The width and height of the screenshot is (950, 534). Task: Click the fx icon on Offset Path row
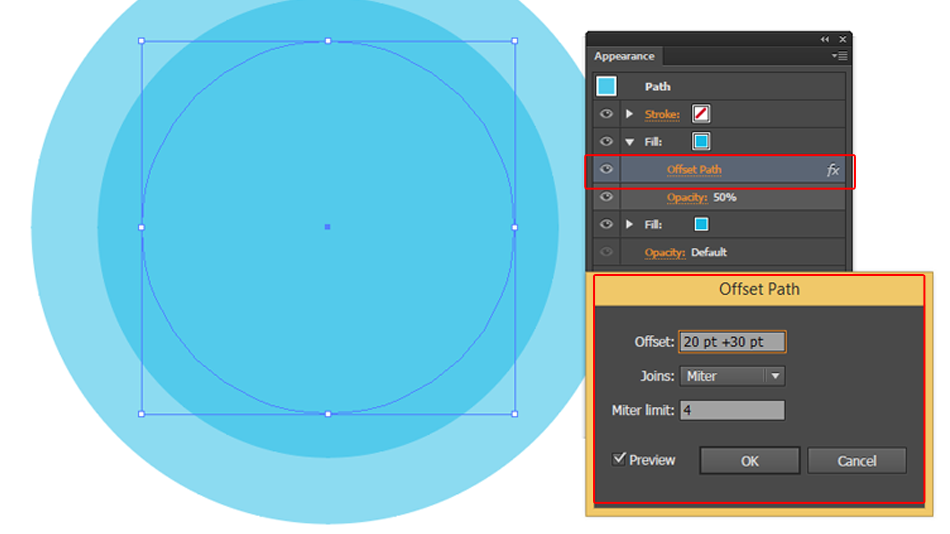point(833,170)
